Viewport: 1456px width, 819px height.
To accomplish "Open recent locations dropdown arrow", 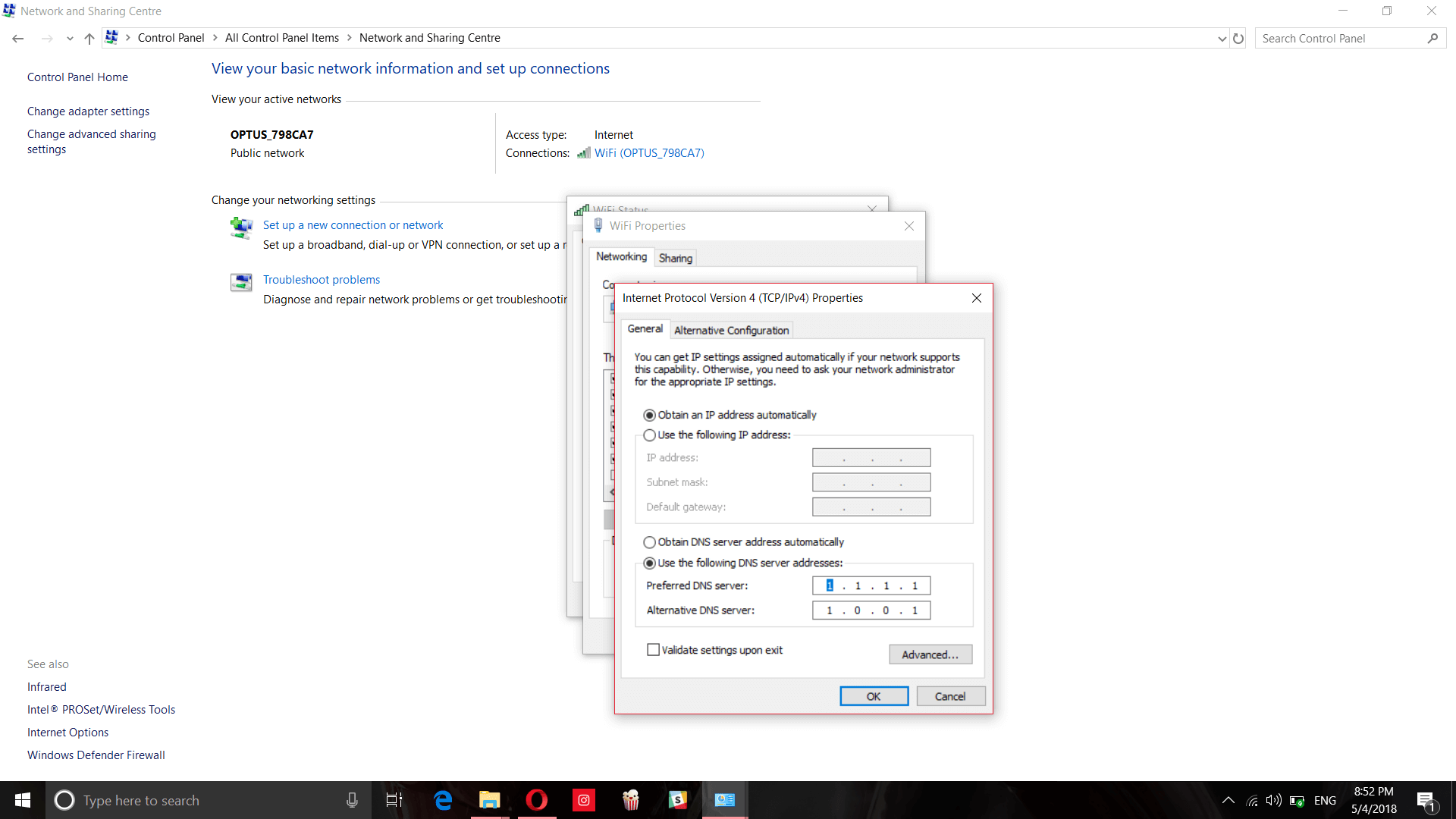I will click(x=70, y=39).
